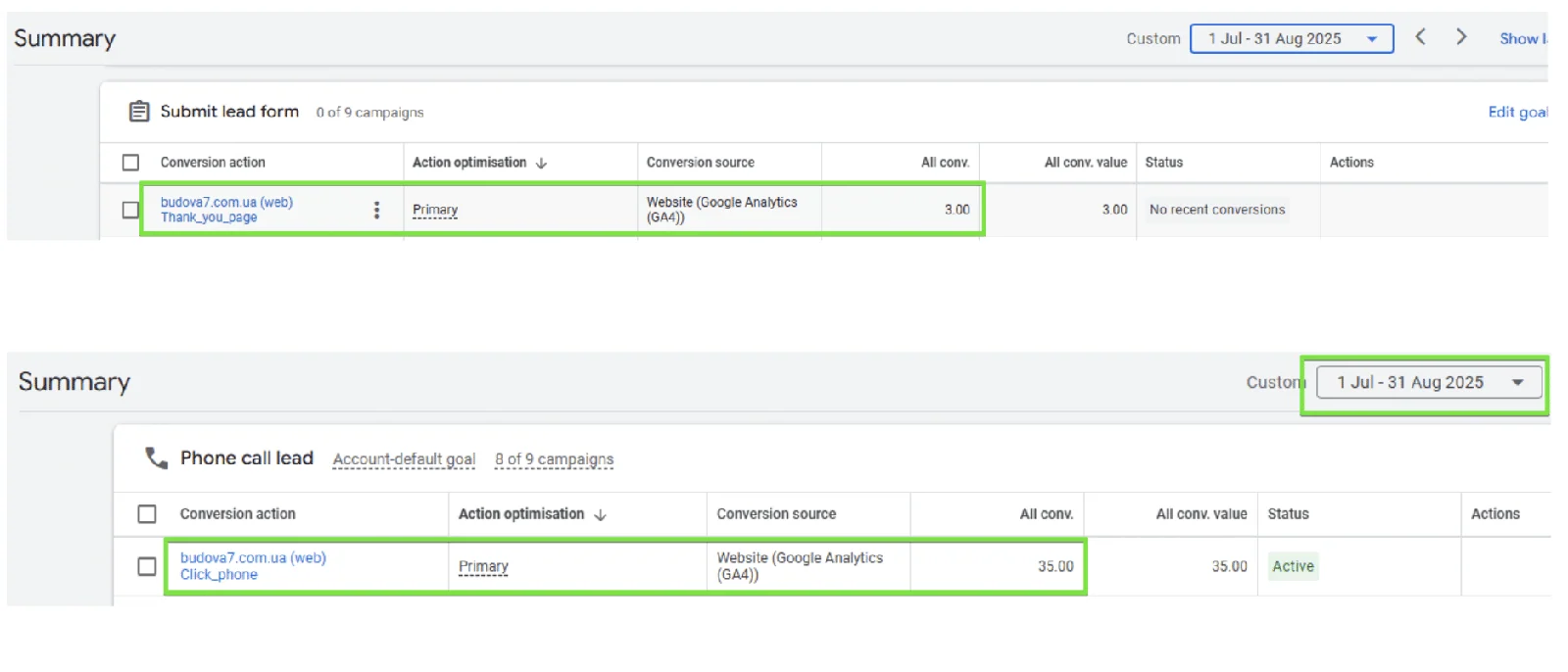
Task: Select the Click_phone conversion action checkbox
Action: (147, 566)
